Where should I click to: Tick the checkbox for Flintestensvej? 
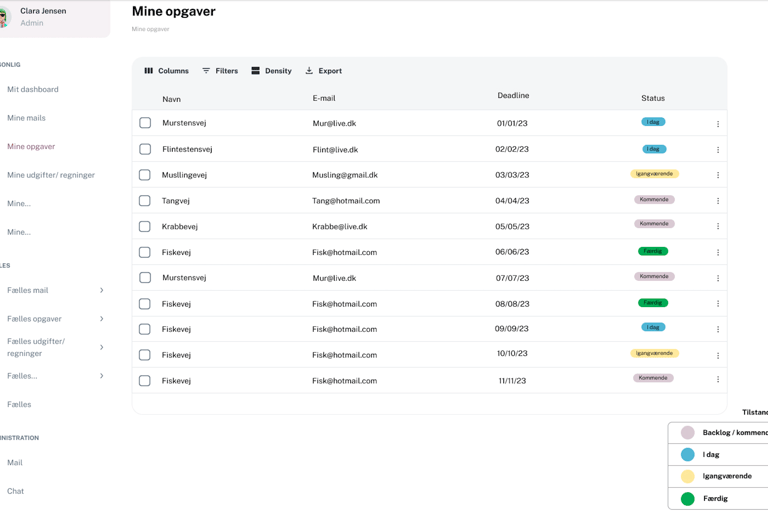145,149
